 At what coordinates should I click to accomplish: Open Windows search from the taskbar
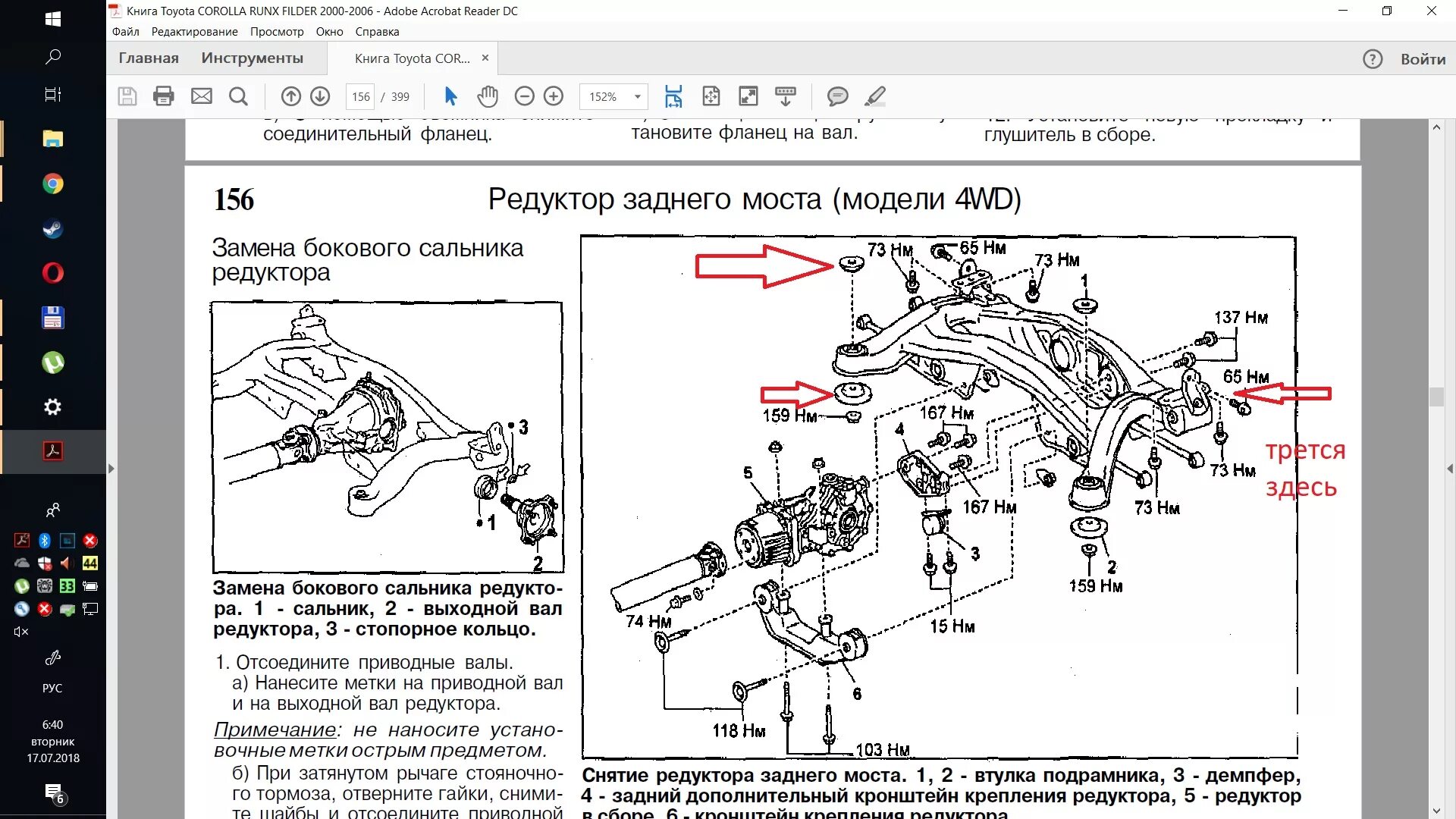tap(53, 57)
